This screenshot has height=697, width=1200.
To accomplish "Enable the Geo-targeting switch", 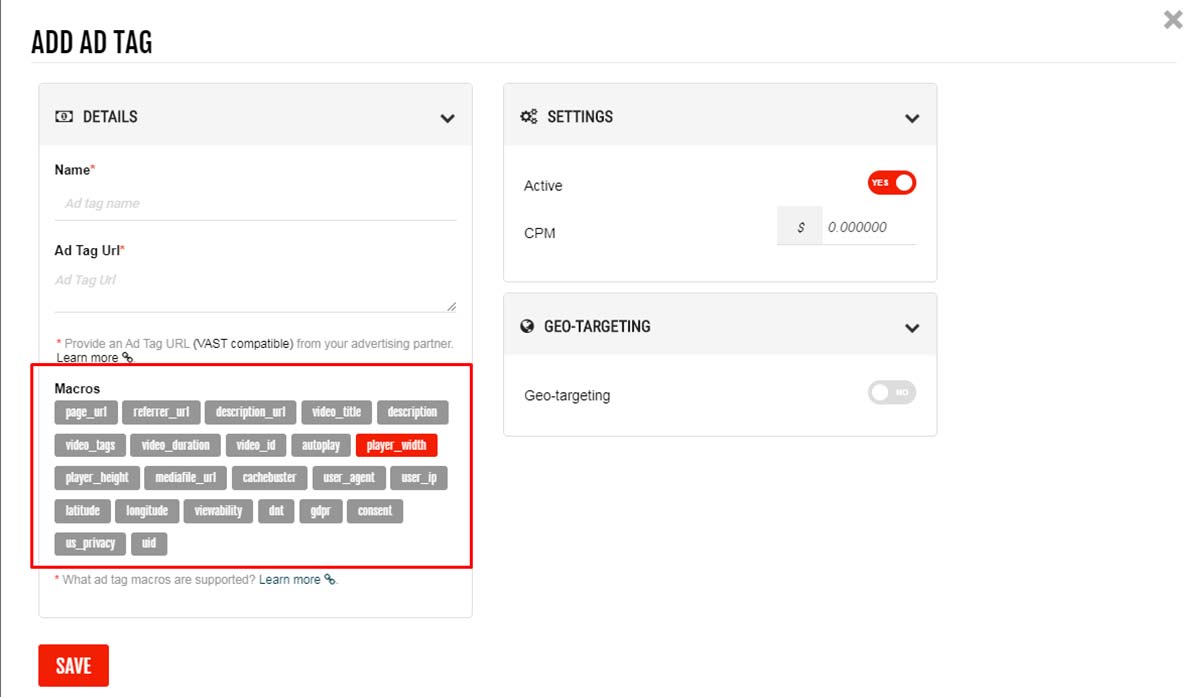I will click(x=892, y=393).
